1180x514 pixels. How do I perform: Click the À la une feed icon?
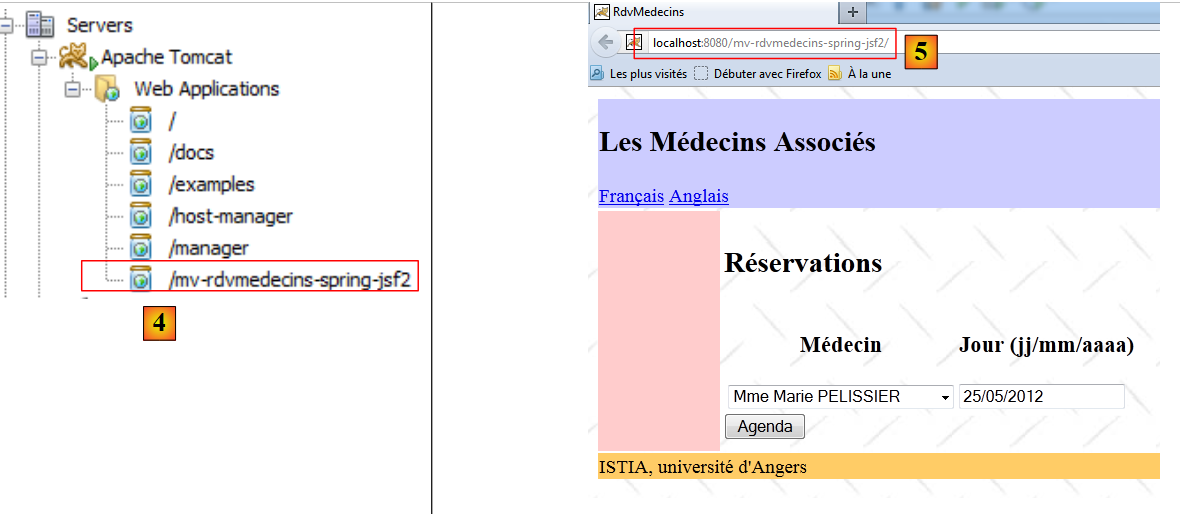pyautogui.click(x=835, y=73)
